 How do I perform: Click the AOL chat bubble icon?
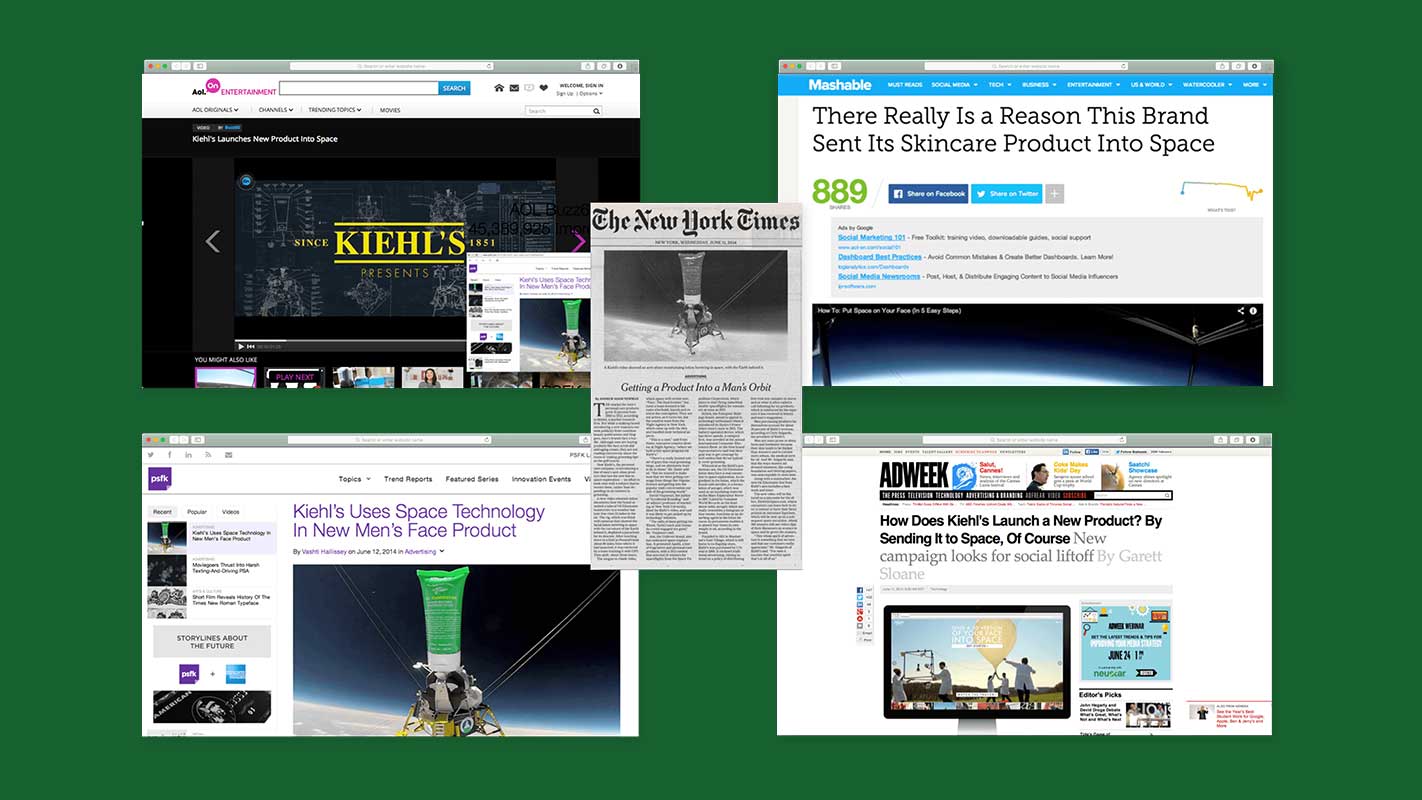pyautogui.click(x=529, y=88)
